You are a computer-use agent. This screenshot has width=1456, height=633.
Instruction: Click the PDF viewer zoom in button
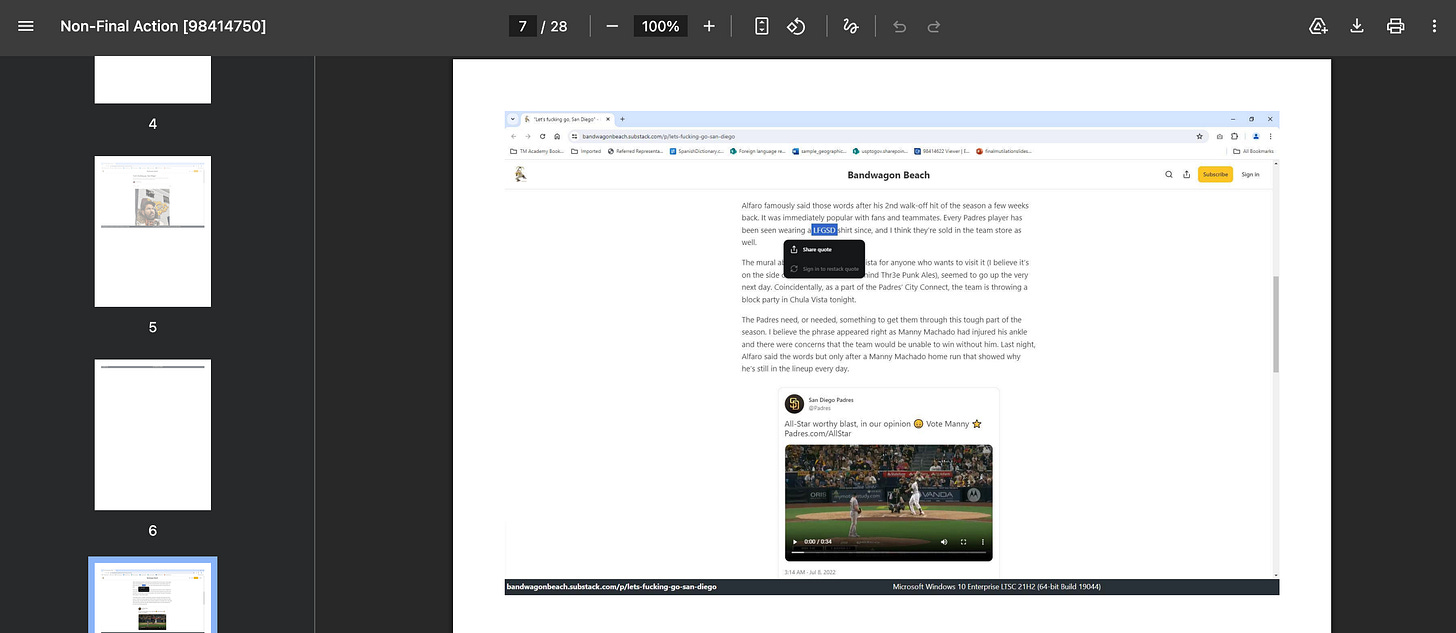tap(709, 26)
